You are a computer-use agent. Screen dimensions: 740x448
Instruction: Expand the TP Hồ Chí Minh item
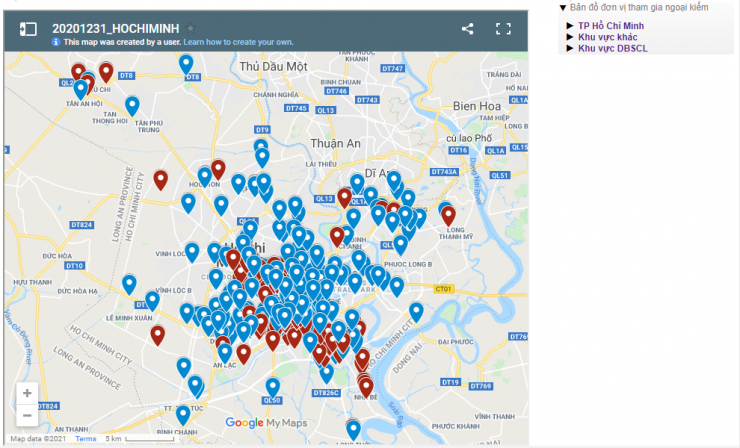570,25
